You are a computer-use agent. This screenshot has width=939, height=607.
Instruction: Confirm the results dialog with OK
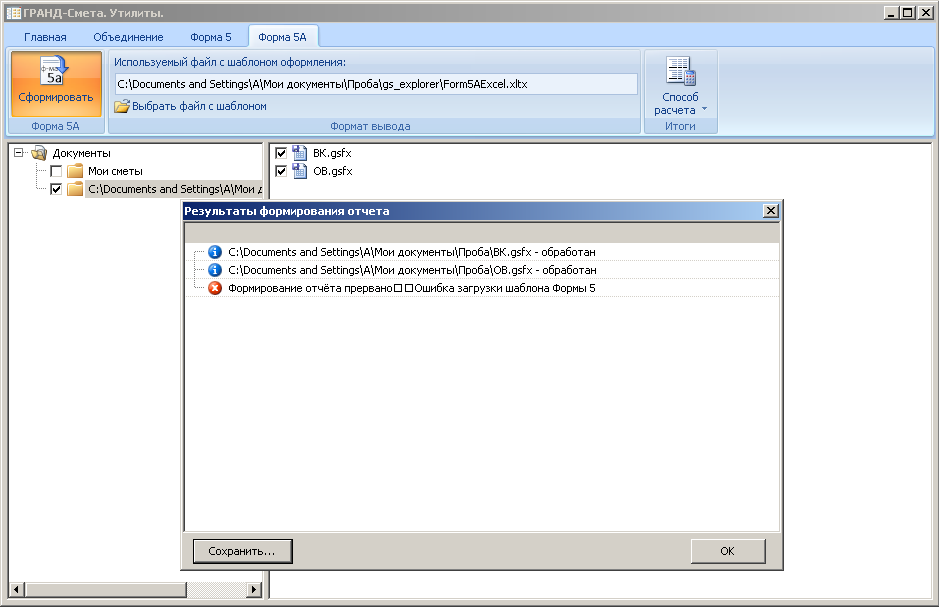coord(728,551)
